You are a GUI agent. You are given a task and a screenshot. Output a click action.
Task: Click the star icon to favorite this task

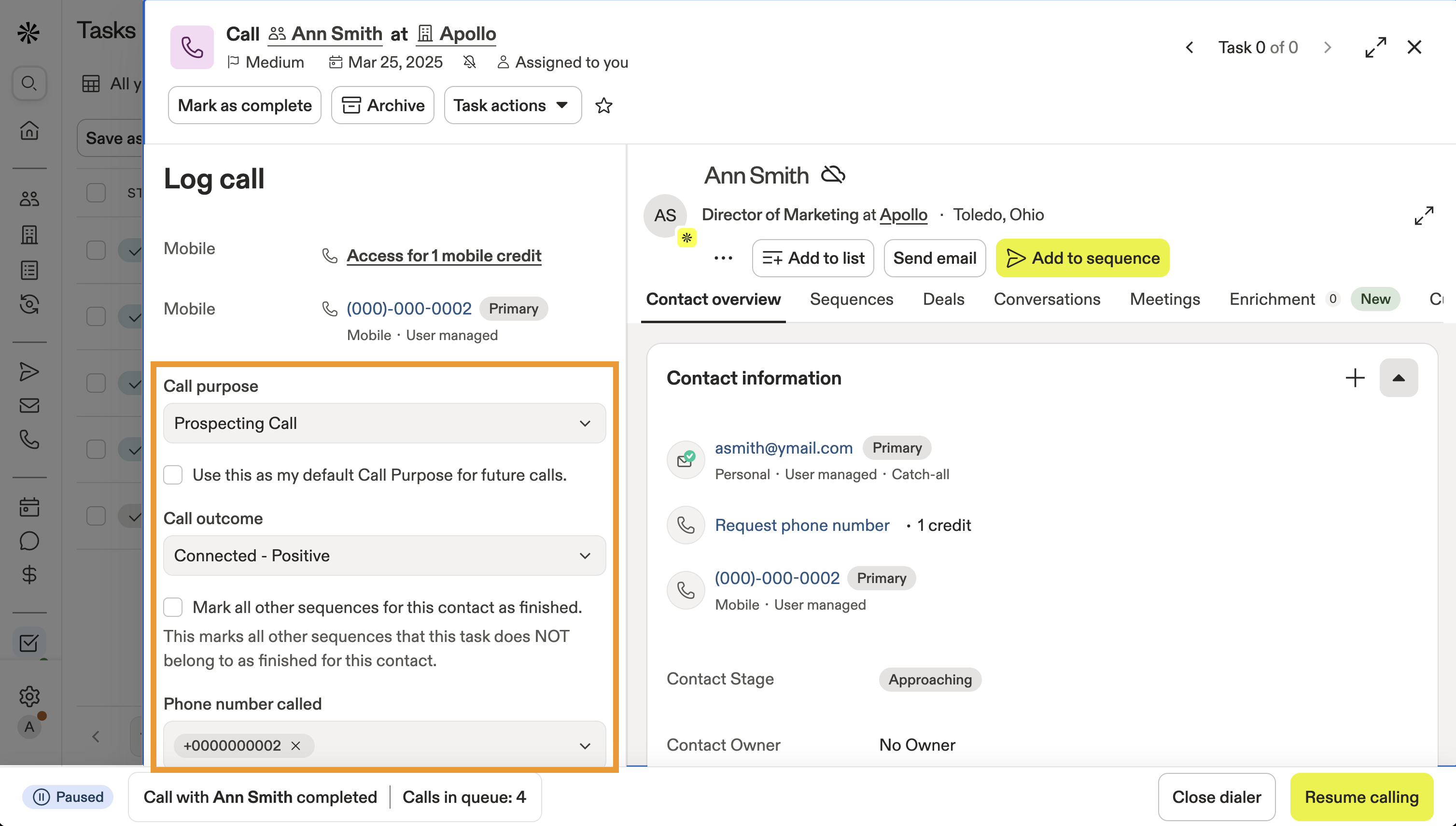(603, 105)
